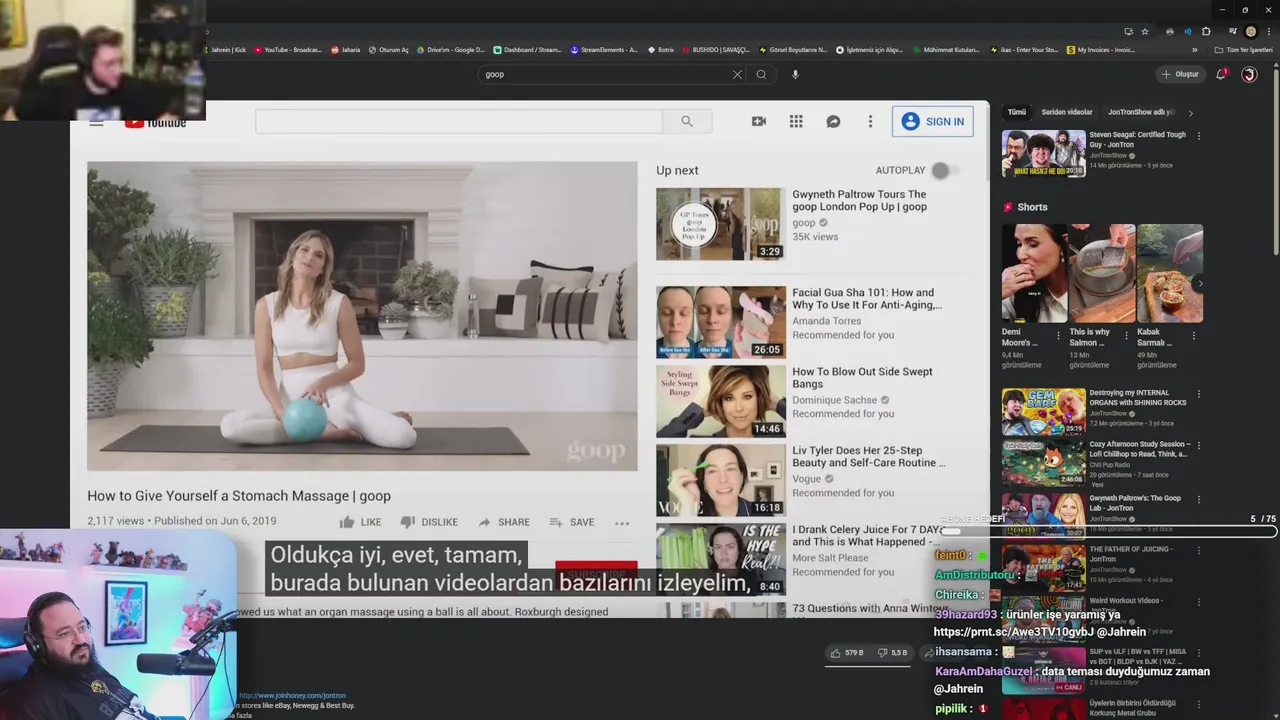Click the YouTube logo in embedded page
Viewport: 1280px width, 720px height.
click(156, 122)
